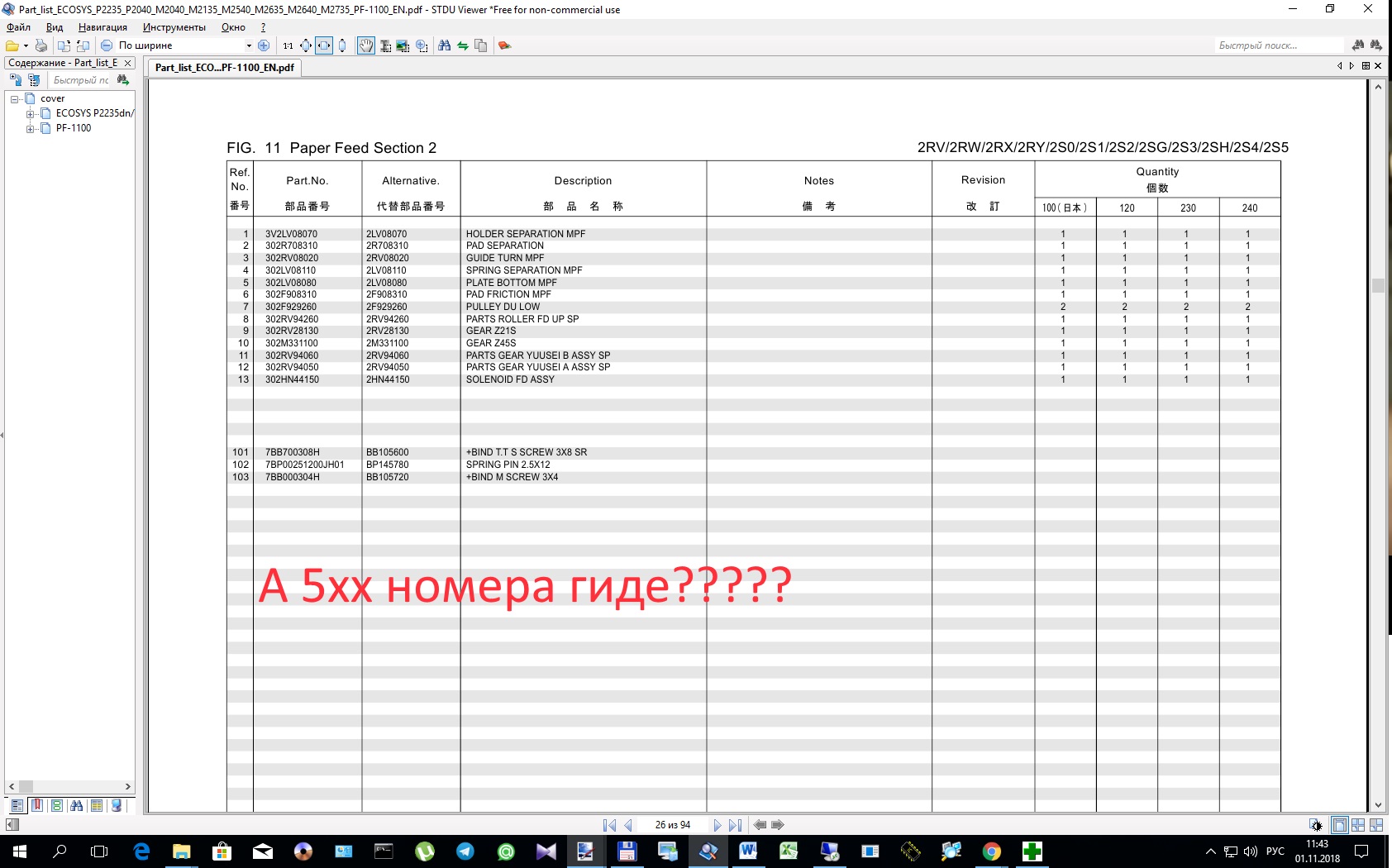Open the bookmarks panel tab icon

pos(37,805)
